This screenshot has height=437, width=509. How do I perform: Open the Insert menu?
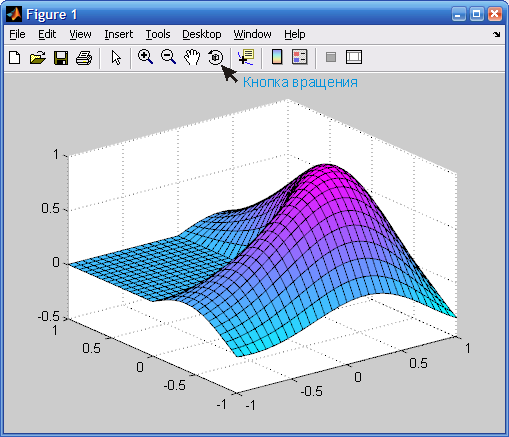(x=118, y=34)
